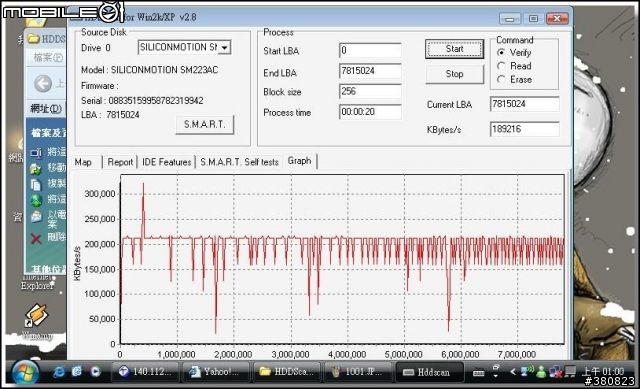
Task: Open the IDE Features tab
Action: click(167, 162)
